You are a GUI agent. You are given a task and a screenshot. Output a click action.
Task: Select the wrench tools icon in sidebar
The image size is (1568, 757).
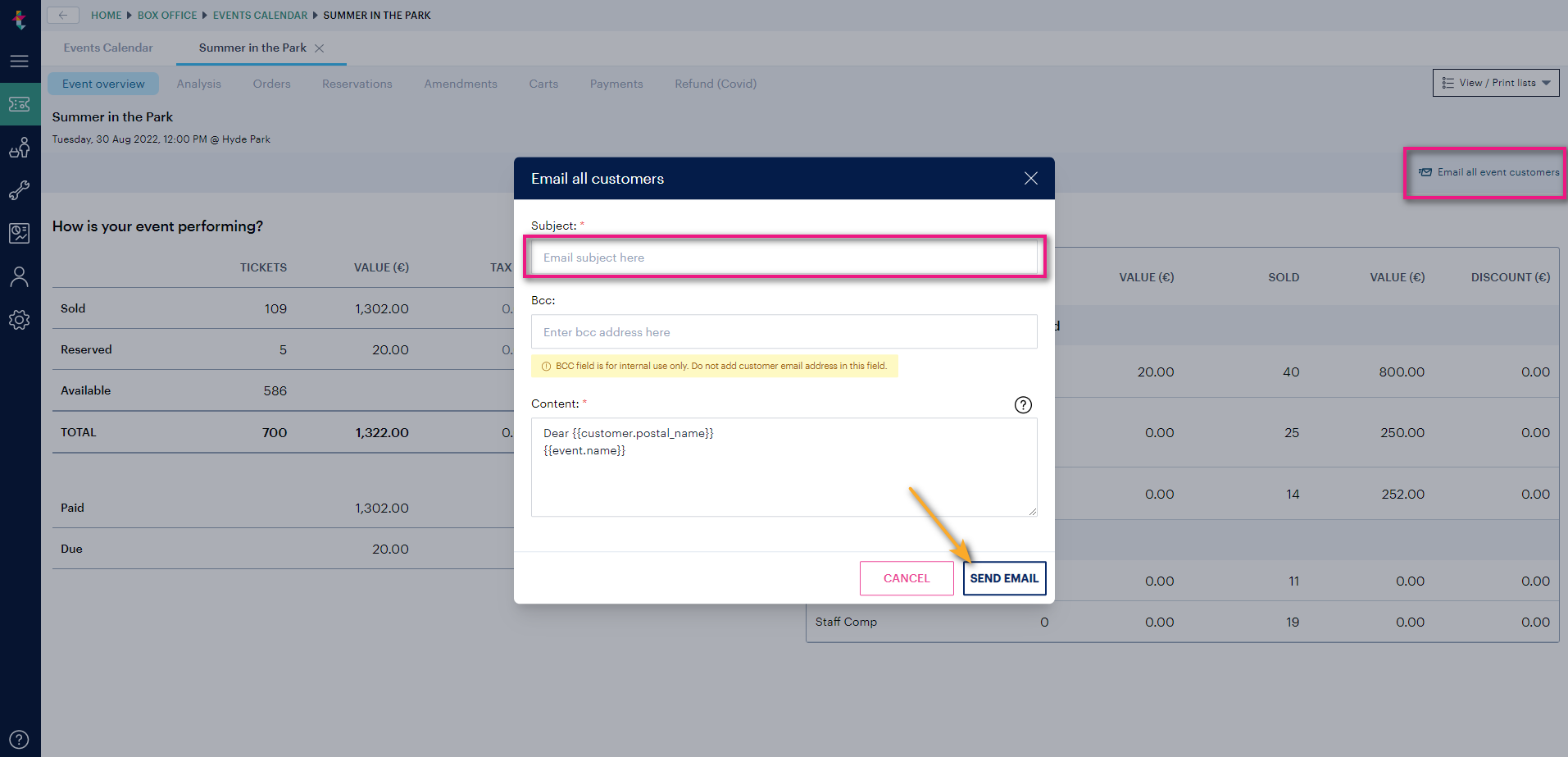pyautogui.click(x=20, y=190)
